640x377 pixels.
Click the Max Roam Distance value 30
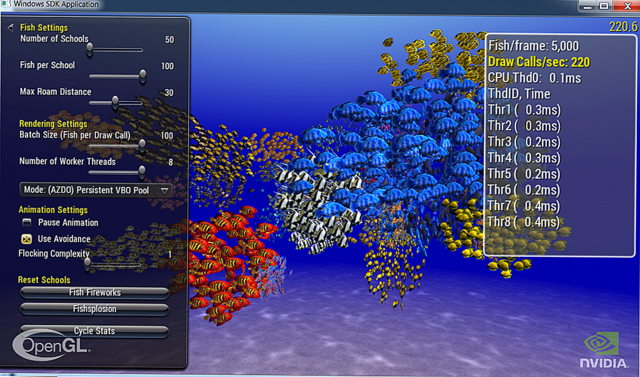169,93
